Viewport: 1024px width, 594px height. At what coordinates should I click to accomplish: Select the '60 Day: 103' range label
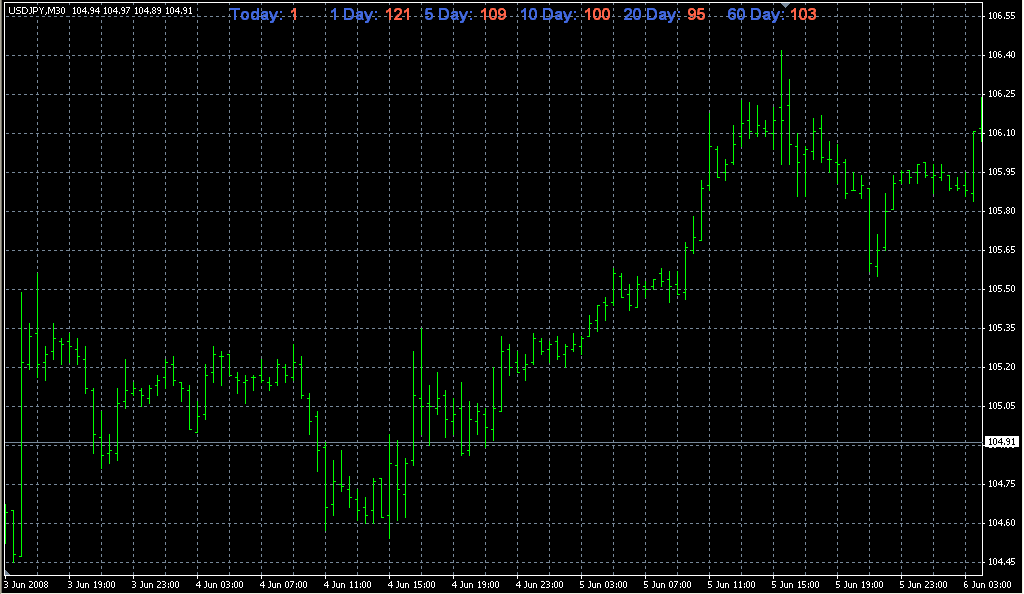click(x=772, y=14)
